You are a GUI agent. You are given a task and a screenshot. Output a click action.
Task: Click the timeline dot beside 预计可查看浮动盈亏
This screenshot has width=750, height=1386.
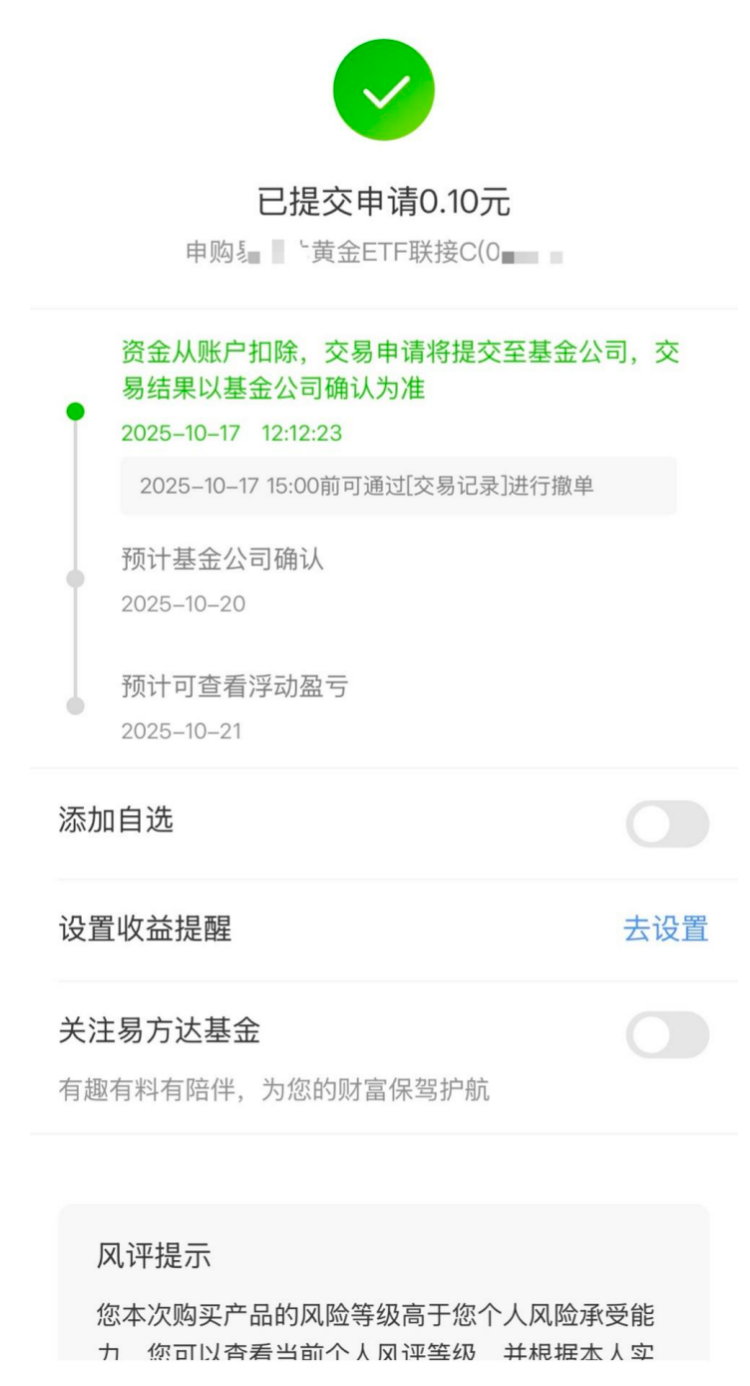74,706
